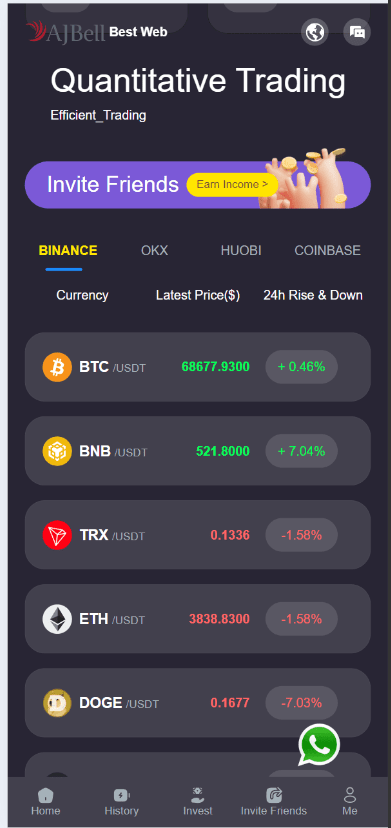The width and height of the screenshot is (391, 828).
Task: Click the red TRX coin icon
Action: [x=57, y=535]
